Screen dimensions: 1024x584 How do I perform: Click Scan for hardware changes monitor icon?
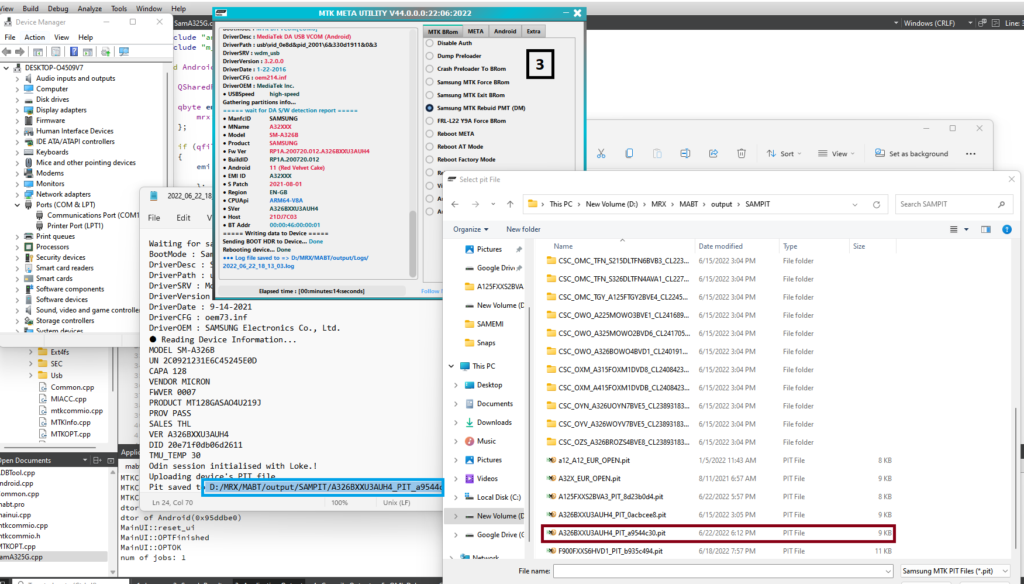click(x=124, y=52)
